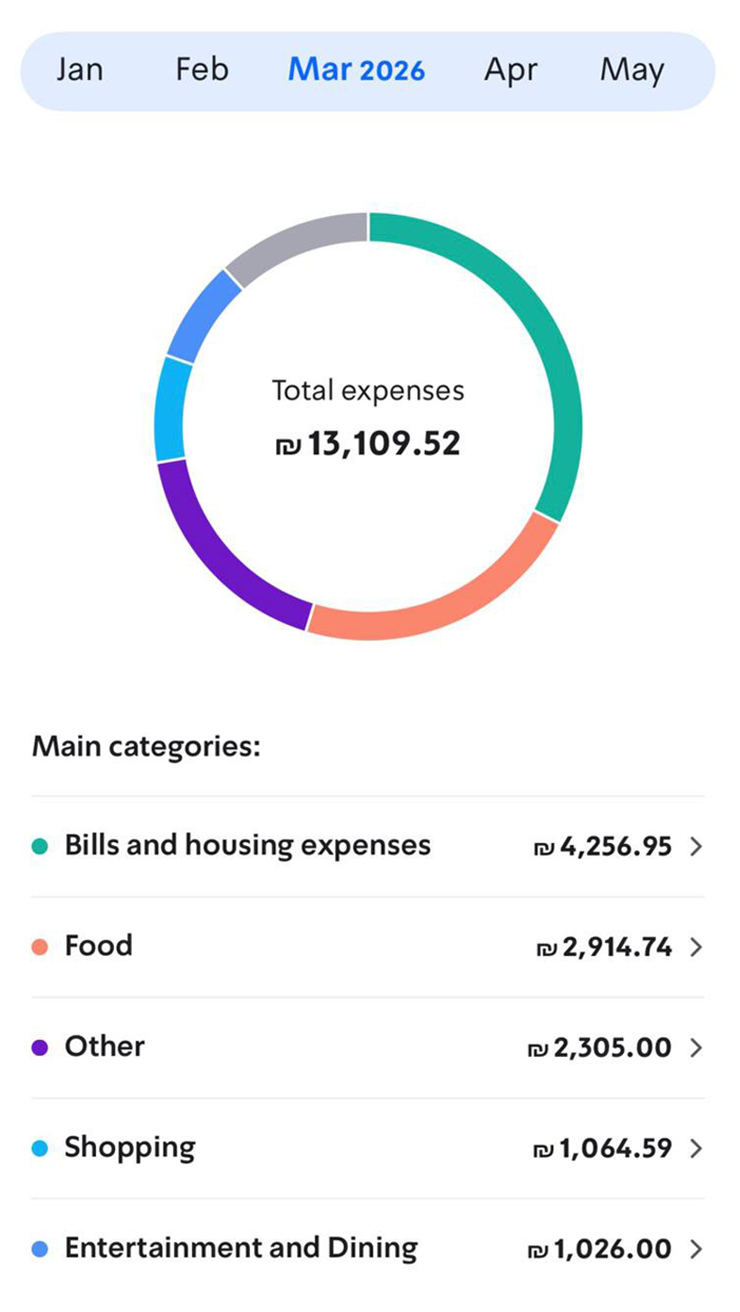Click the green Bills and housing dot

(x=40, y=847)
